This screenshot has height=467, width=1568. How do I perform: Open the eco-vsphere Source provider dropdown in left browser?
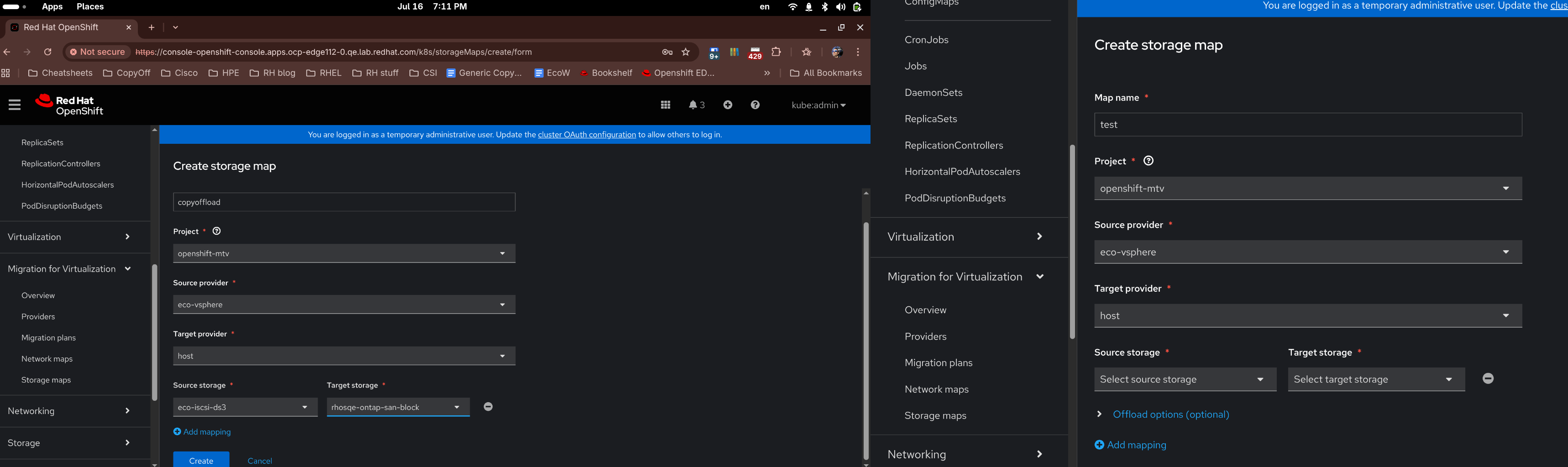tap(344, 304)
